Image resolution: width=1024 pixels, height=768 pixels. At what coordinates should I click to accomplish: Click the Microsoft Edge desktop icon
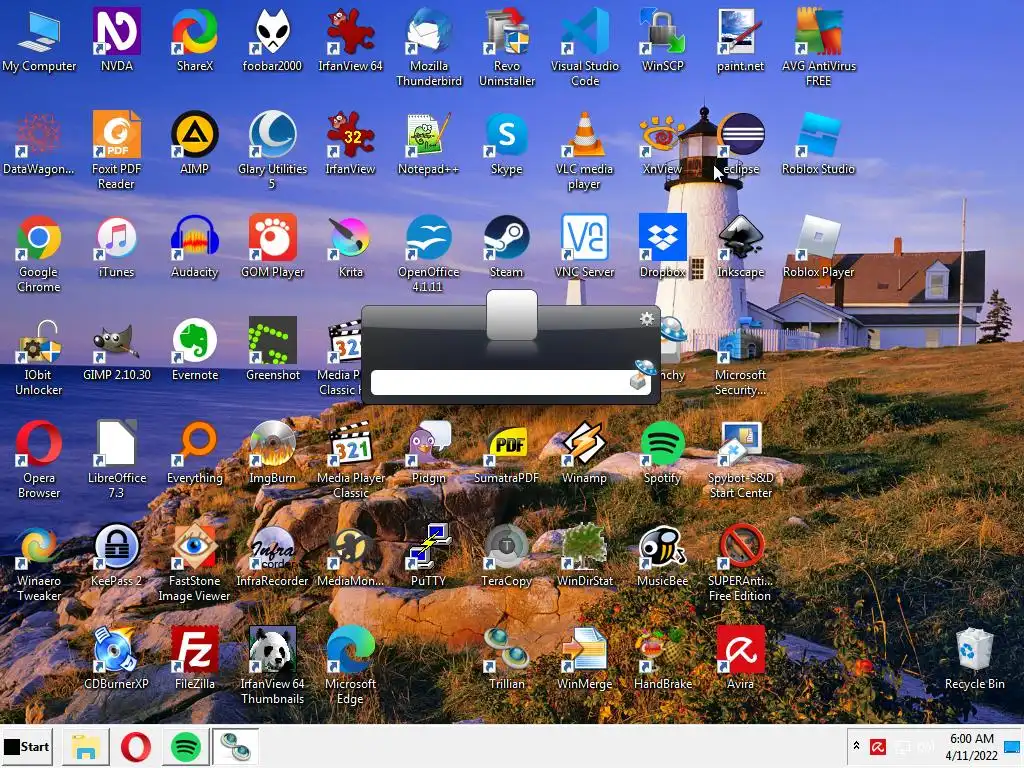click(350, 666)
